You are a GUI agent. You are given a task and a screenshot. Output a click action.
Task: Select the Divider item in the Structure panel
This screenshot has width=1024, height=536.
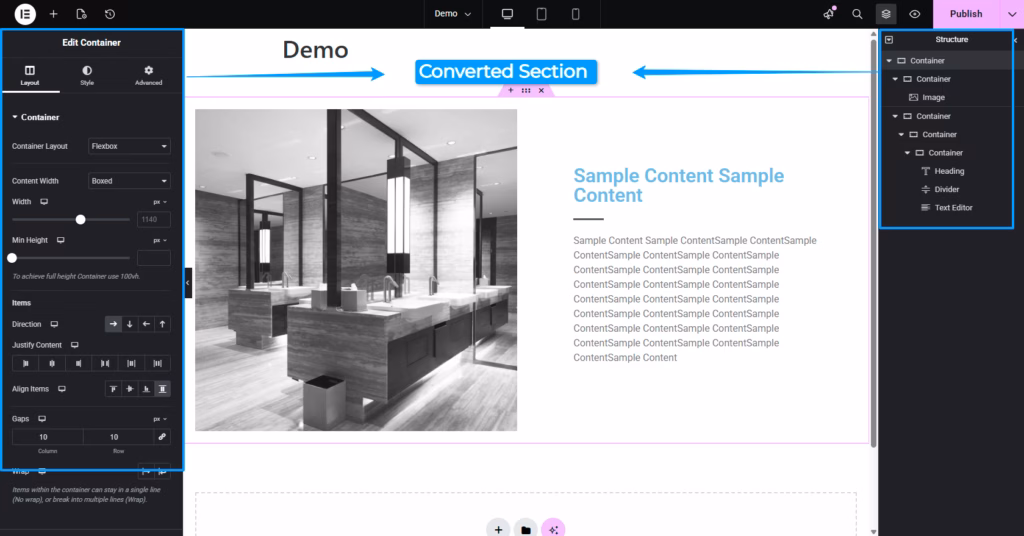[946, 189]
